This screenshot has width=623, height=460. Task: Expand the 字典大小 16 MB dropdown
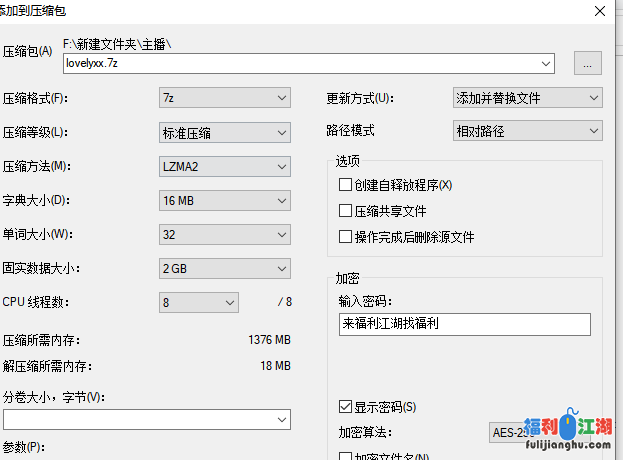pyautogui.click(x=224, y=200)
